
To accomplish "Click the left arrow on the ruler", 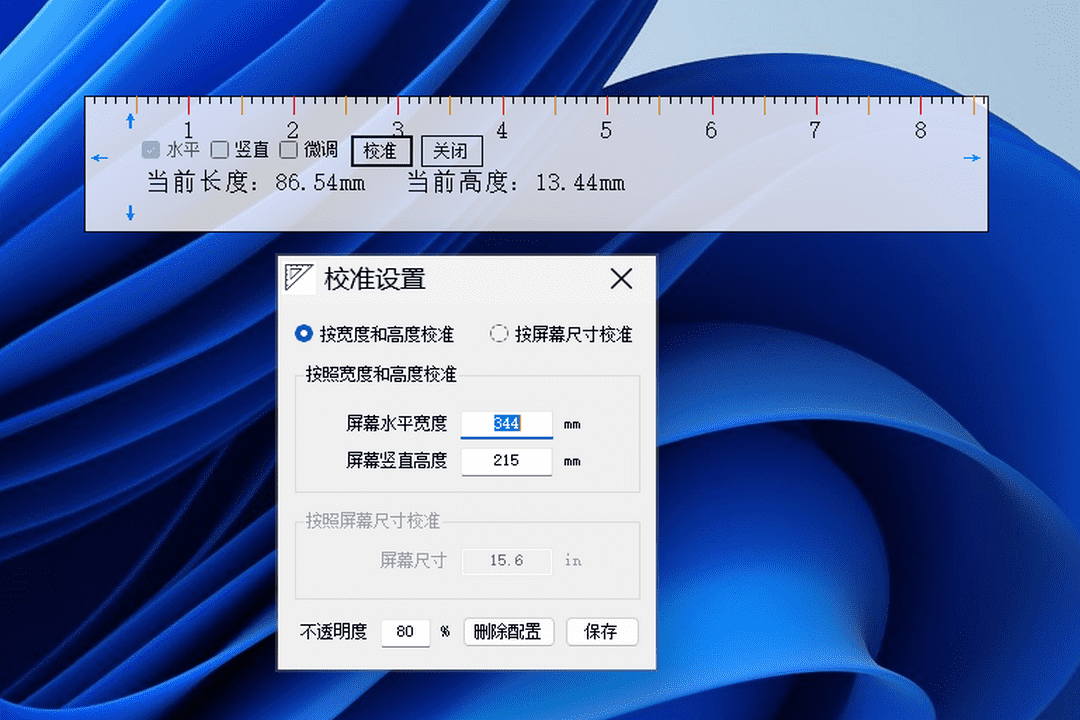I will pos(100,158).
